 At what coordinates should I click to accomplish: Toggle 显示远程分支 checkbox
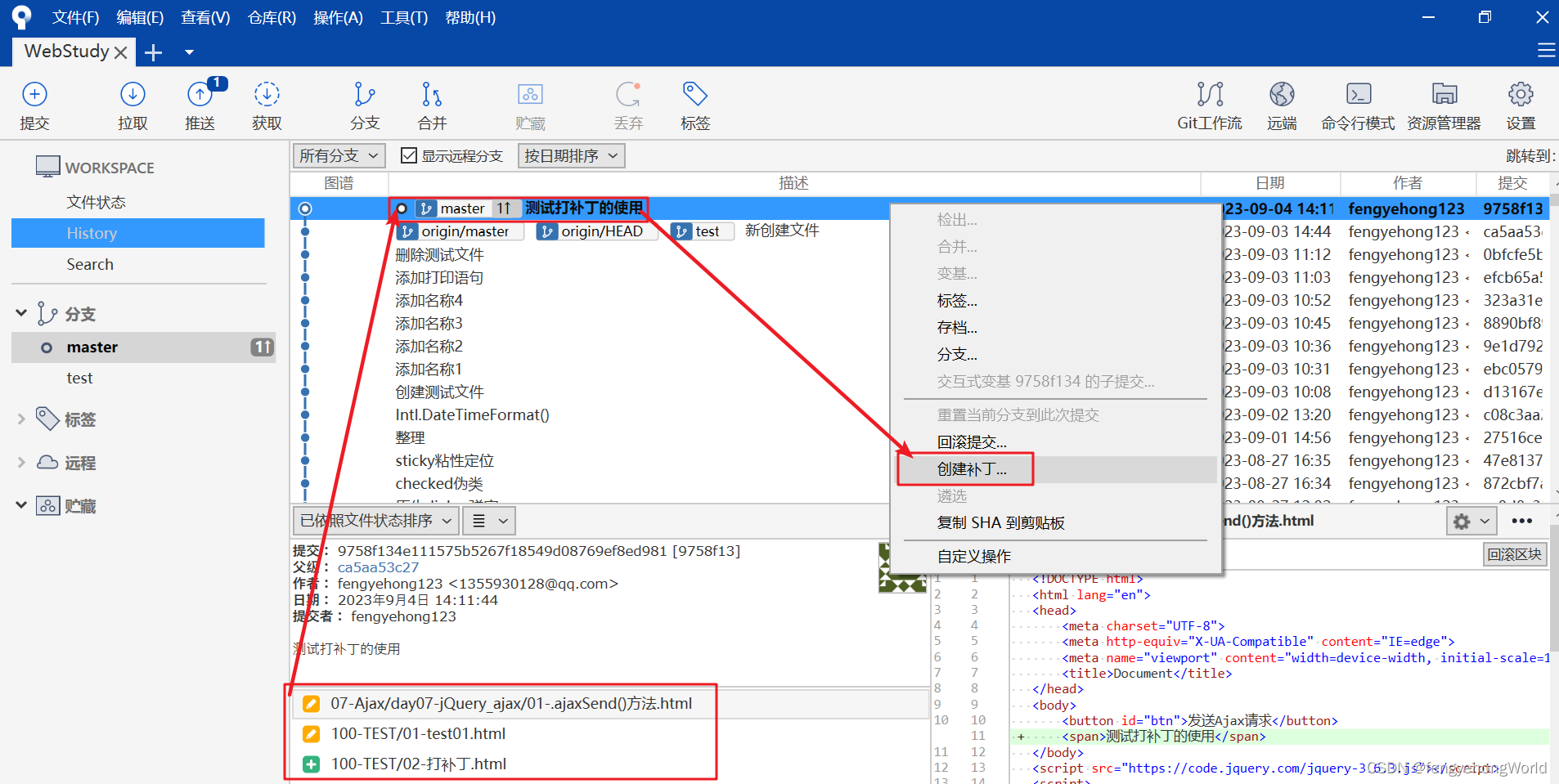point(409,155)
